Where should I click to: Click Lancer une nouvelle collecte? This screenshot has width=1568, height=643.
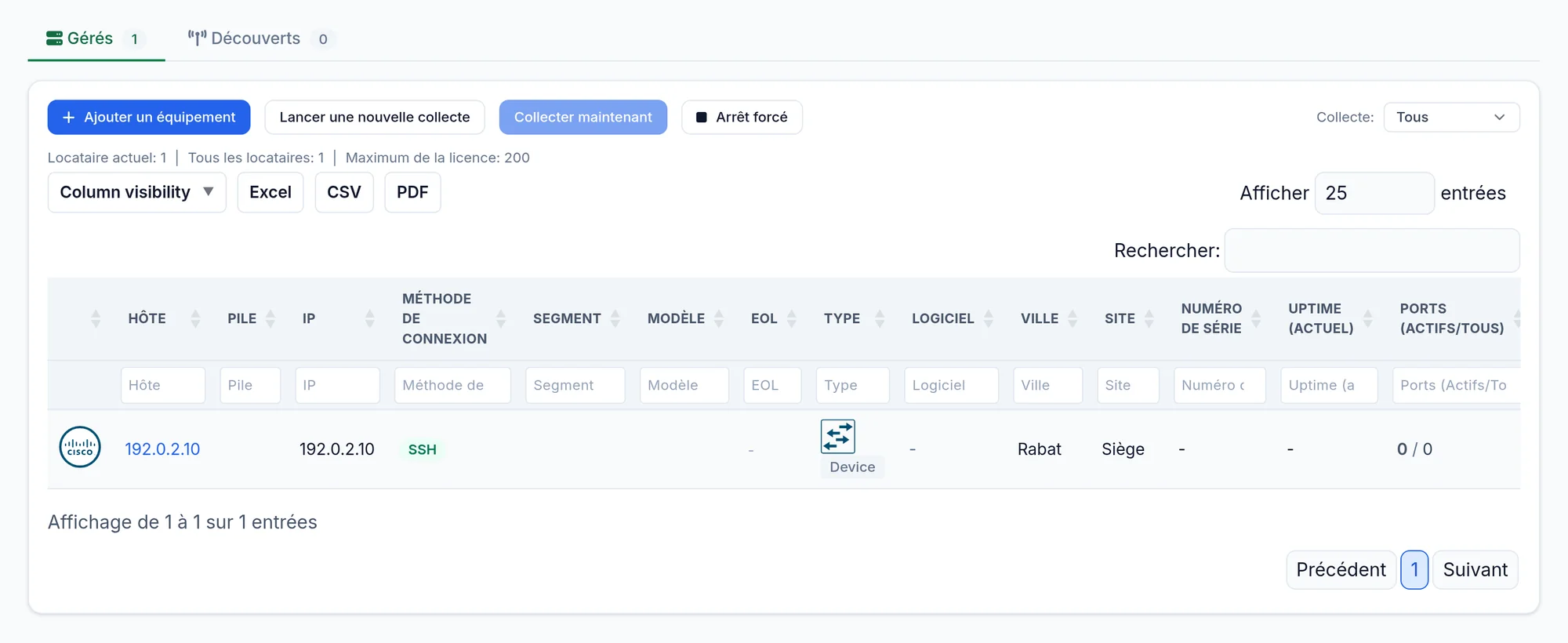click(x=375, y=117)
